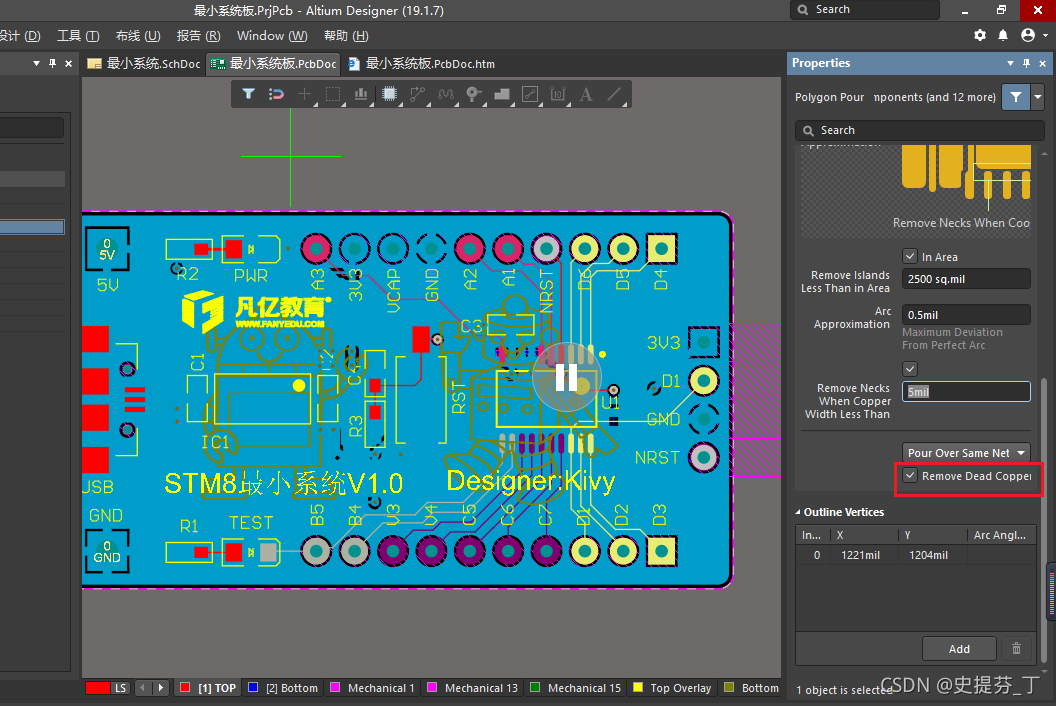This screenshot has width=1056, height=706.
Task: Click the Properties panel filter funnel button
Action: tap(1016, 97)
